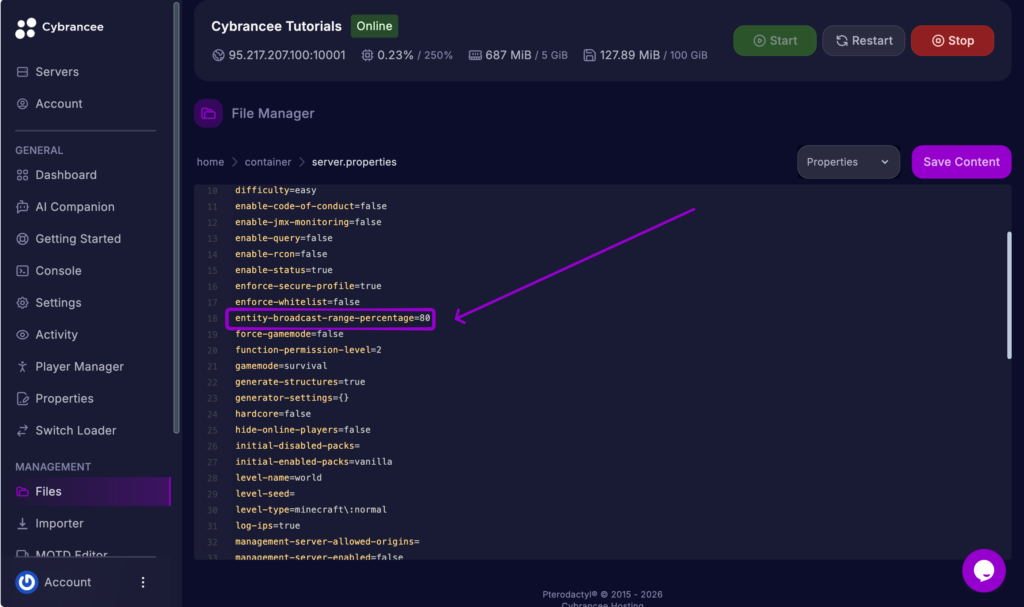Click the line enable-rcon=false
The height and width of the screenshot is (607, 1024).
tap(281, 254)
